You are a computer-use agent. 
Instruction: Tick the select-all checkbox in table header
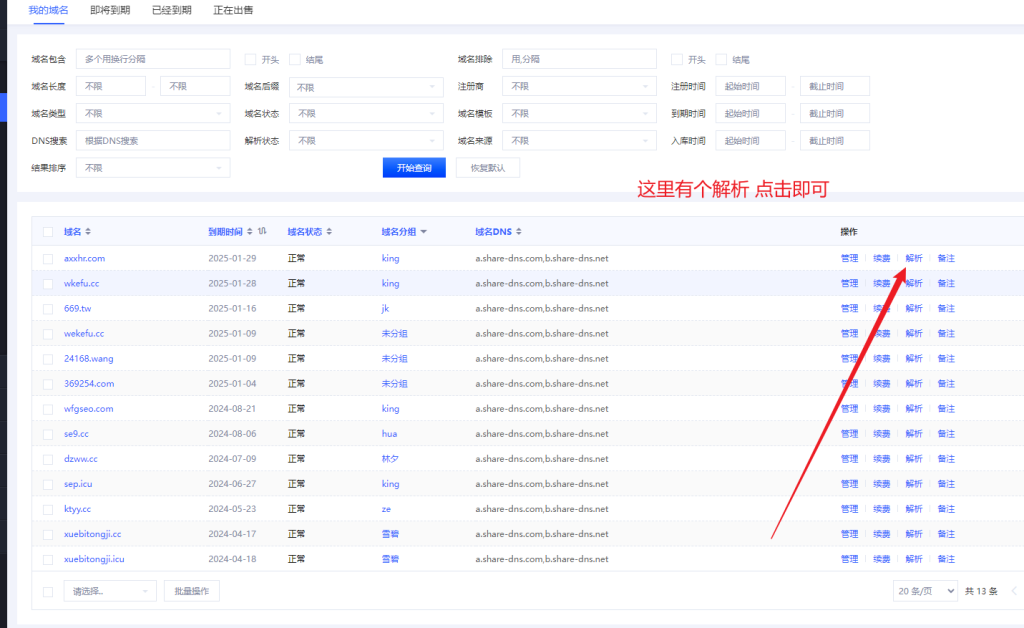pos(48,232)
